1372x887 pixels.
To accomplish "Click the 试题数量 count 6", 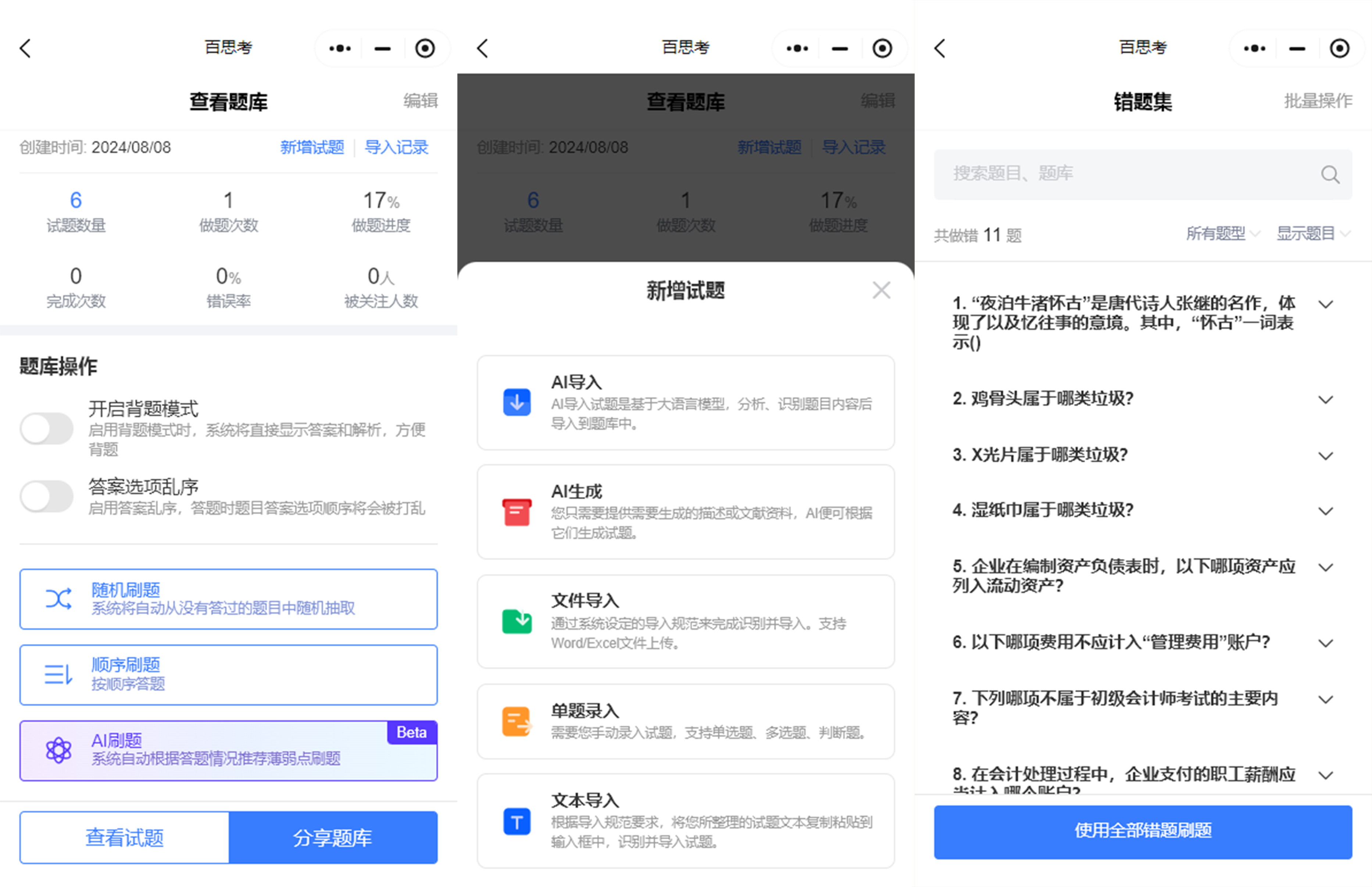I will pos(76,200).
